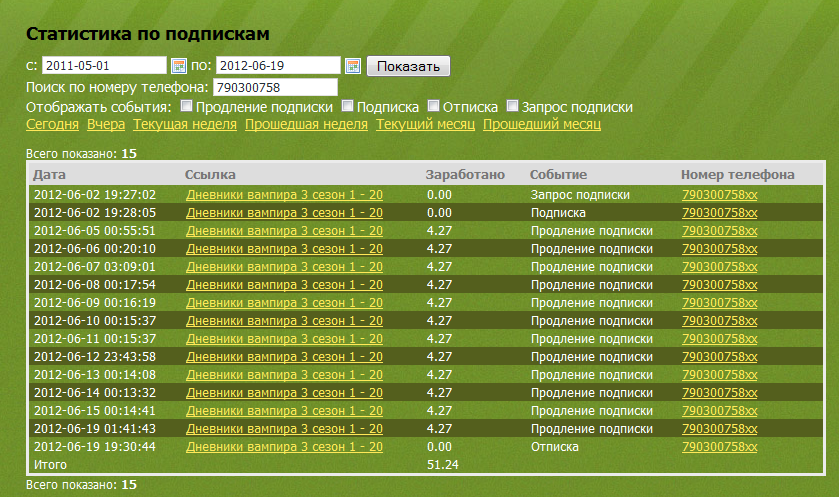Screen dimensions: 839x497
Task: Select the Итого row label
Action: [x=50, y=464]
